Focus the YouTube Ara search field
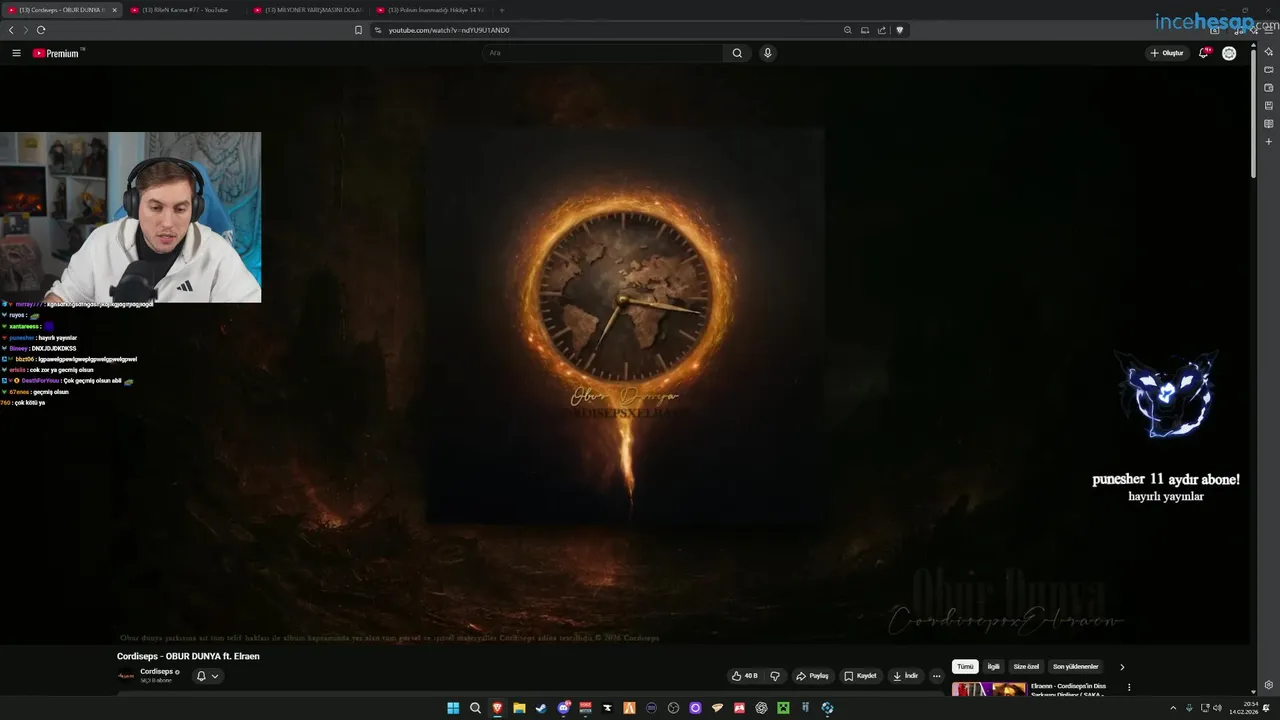The width and height of the screenshot is (1280, 720). (603, 53)
